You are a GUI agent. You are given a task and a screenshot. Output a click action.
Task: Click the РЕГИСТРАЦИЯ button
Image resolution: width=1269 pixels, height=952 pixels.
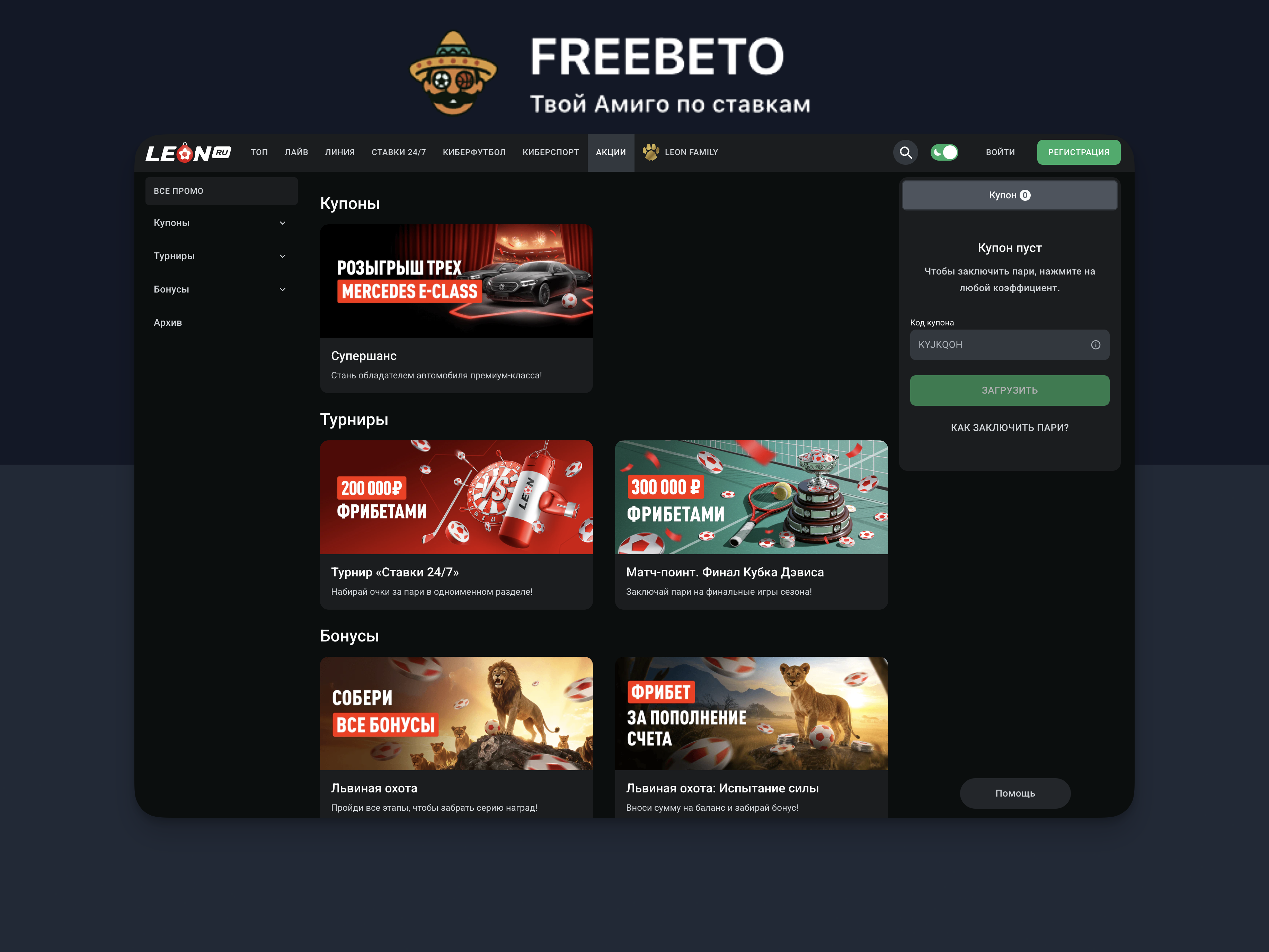pyautogui.click(x=1078, y=153)
